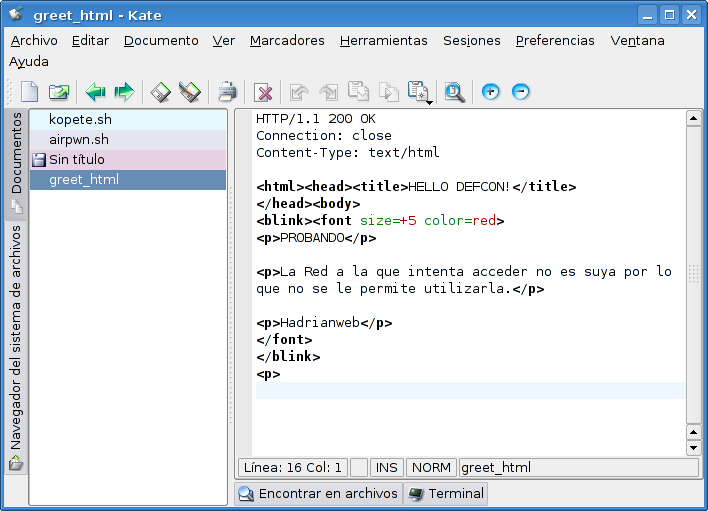The image size is (708, 511).
Task: Place cursor on the HTTP/1.1 200 OK line
Action: 316,119
